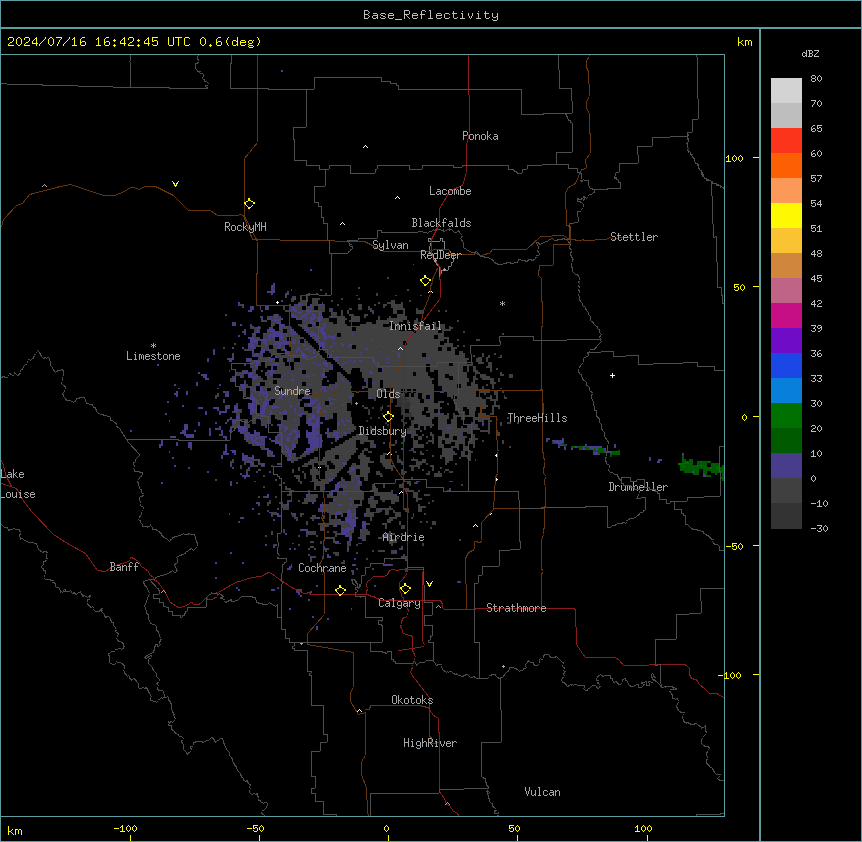Select the Stettler label
This screenshot has height=842, width=862.
[x=634, y=237]
